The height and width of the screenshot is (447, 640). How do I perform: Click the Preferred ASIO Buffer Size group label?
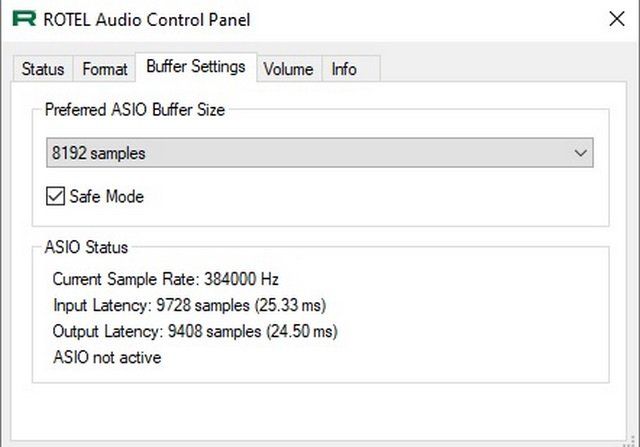pyautogui.click(x=135, y=110)
